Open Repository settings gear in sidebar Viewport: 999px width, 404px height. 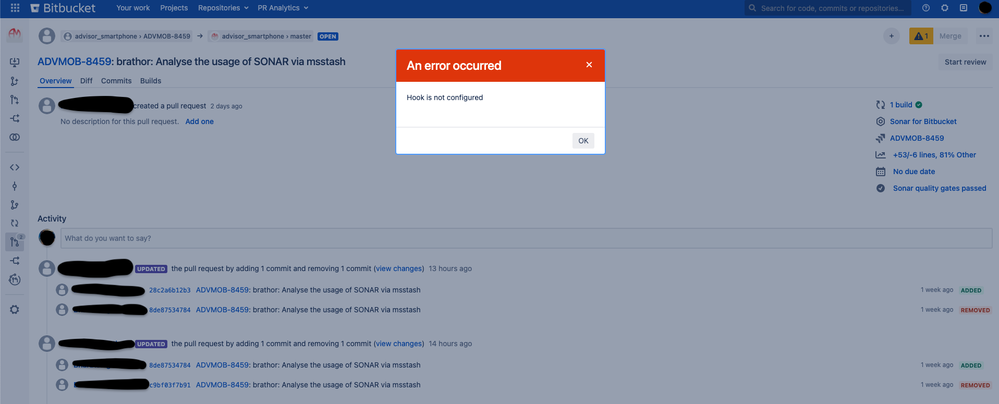15,309
